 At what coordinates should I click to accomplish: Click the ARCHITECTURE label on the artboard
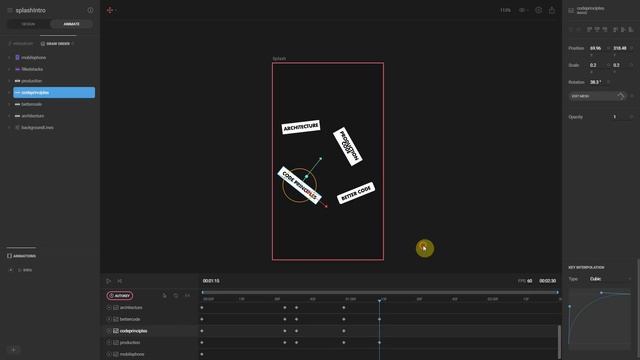[x=301, y=127]
